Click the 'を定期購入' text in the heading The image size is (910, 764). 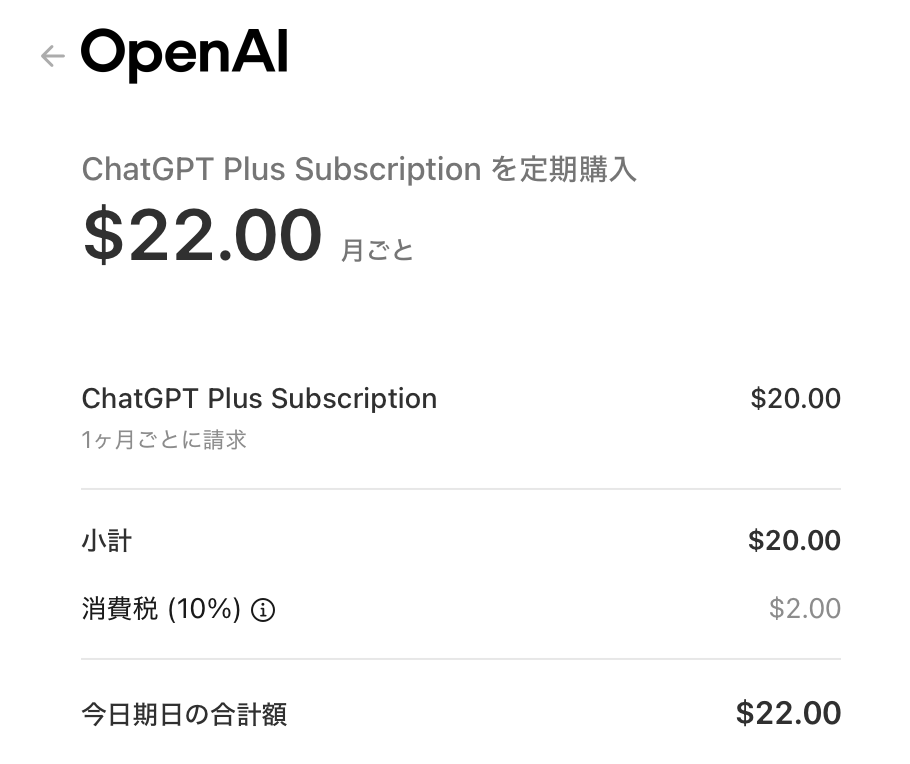[563, 169]
